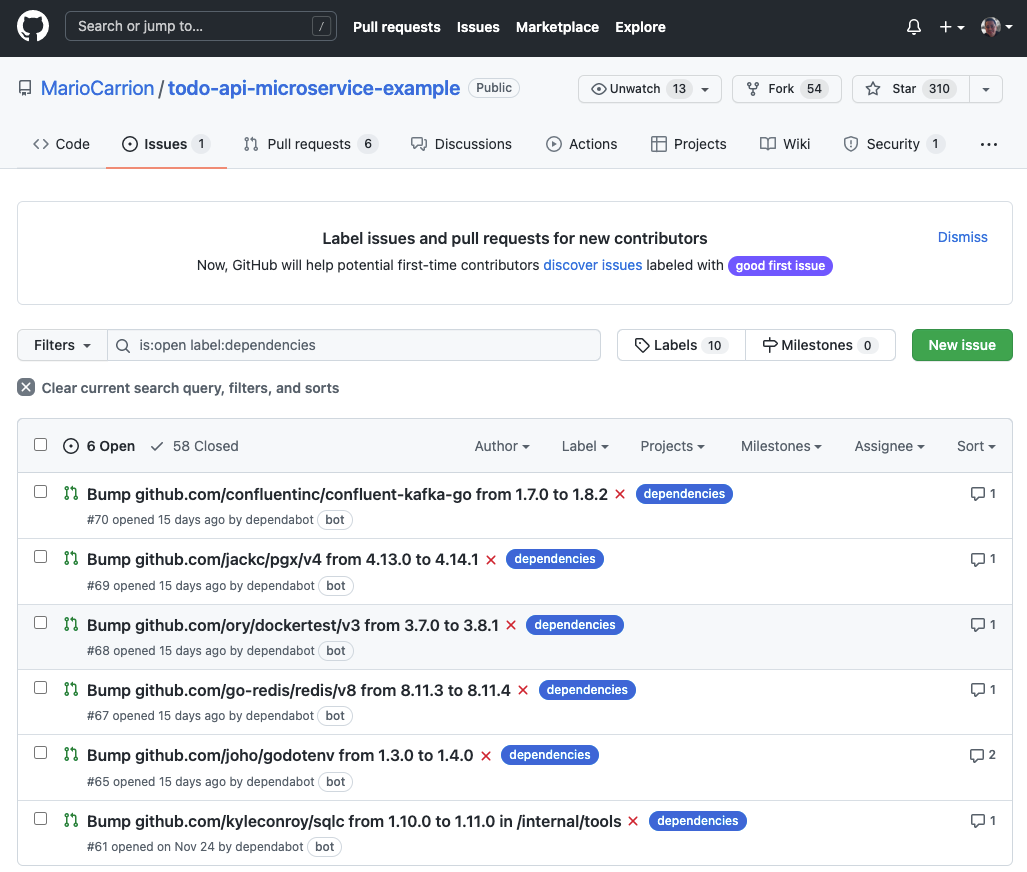Viewport: 1027px width, 872px height.
Task: Open comments on confluent-kafka-go PR #70
Action: coord(983,494)
